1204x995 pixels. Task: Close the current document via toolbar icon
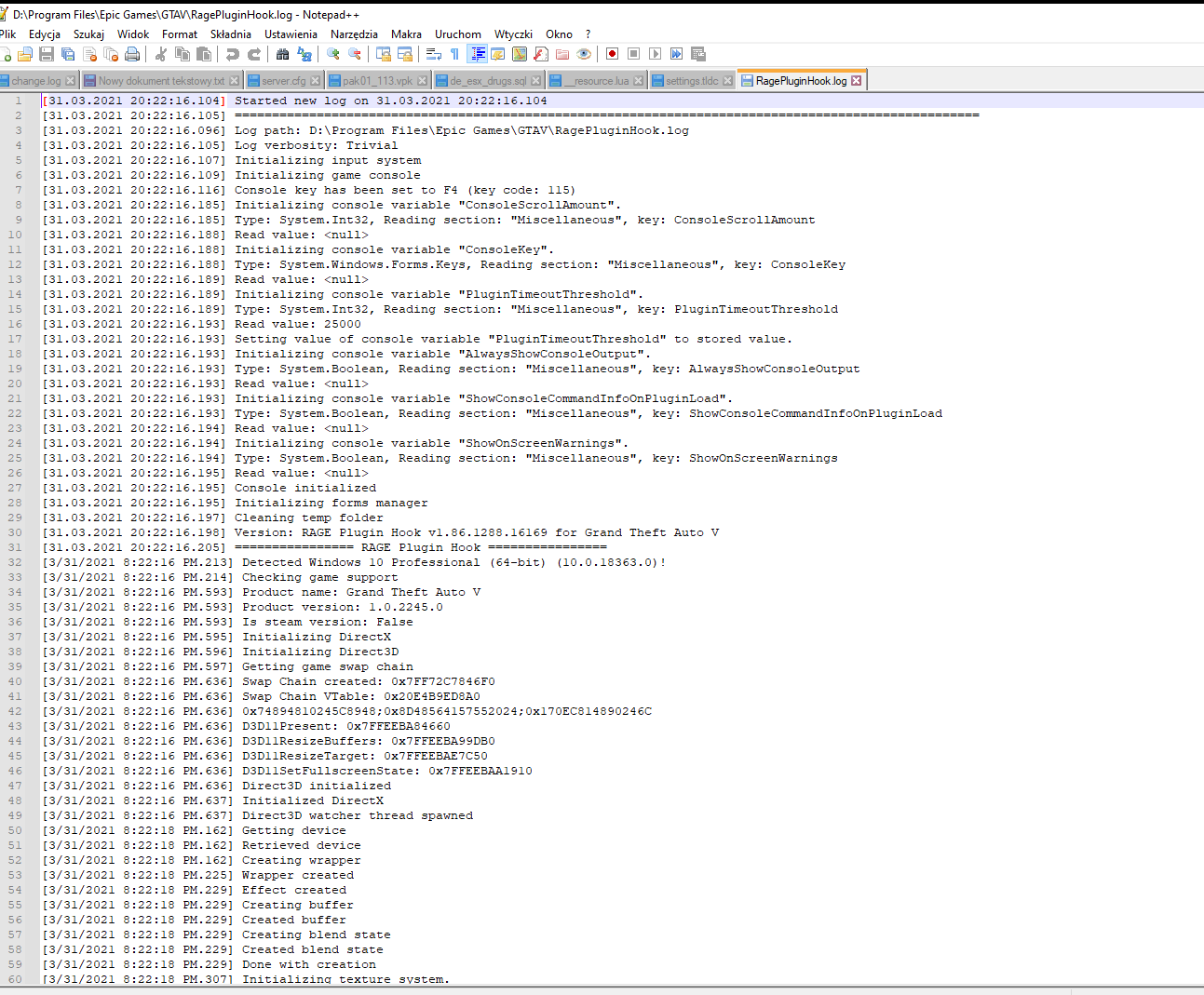tap(89, 54)
